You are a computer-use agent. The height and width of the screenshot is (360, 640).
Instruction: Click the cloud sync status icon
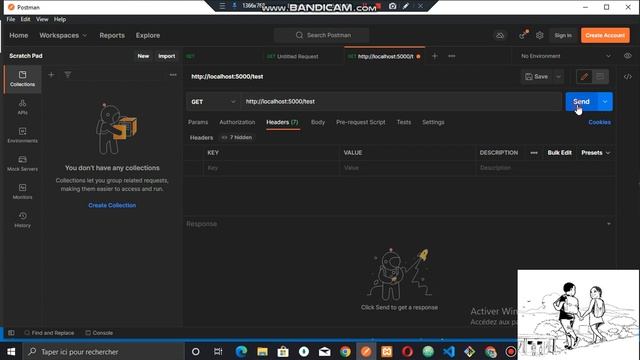coord(500,36)
